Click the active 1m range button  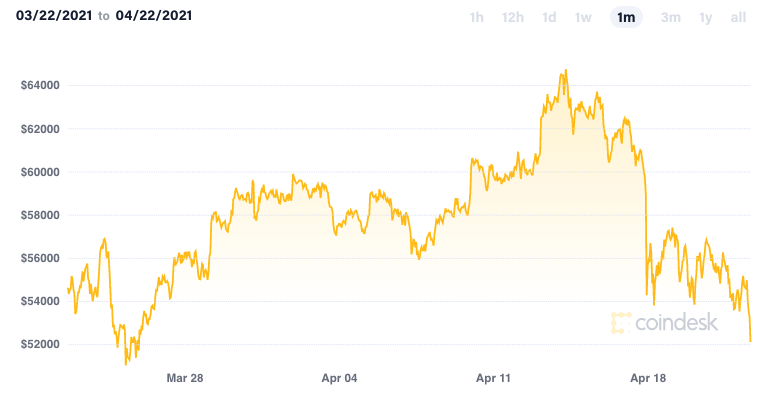tap(626, 18)
